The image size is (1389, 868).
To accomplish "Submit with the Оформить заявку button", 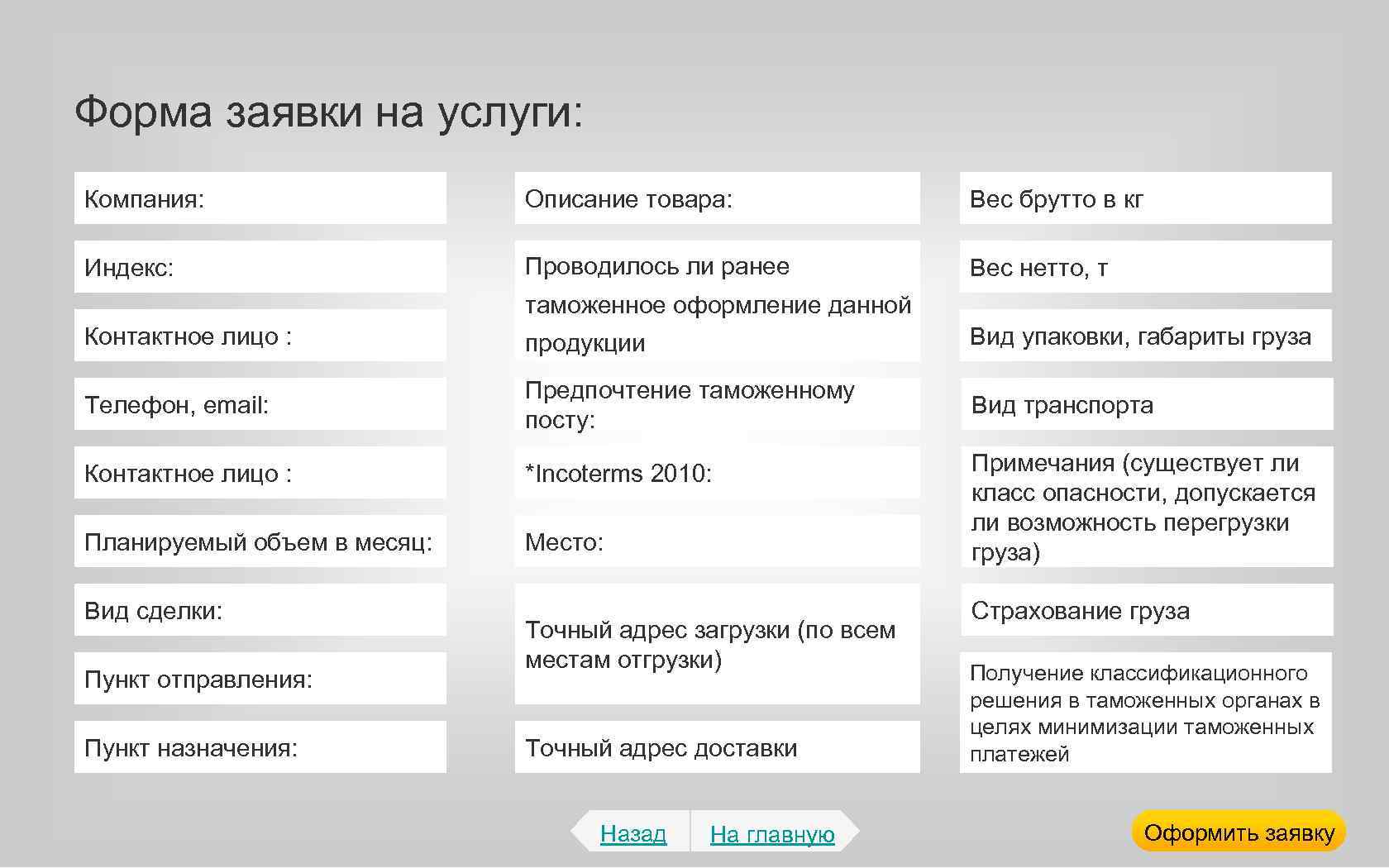I will [x=1239, y=832].
